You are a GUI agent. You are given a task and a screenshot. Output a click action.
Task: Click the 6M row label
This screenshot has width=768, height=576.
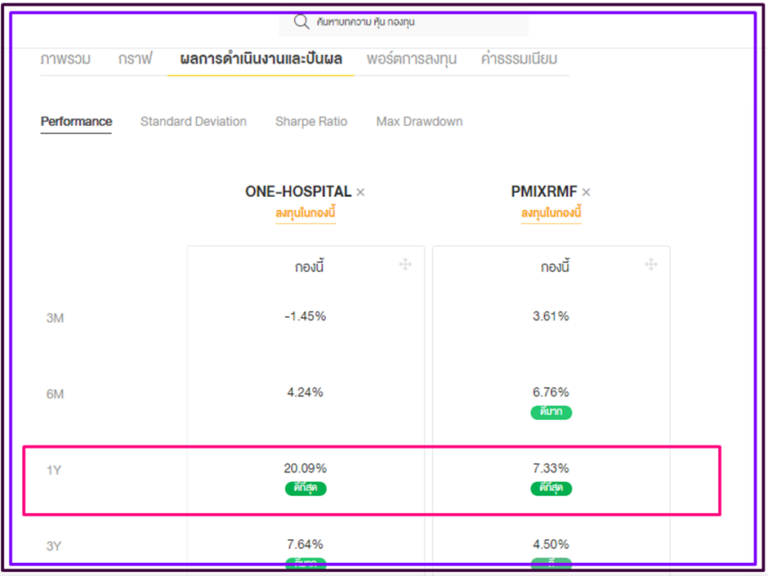click(55, 394)
